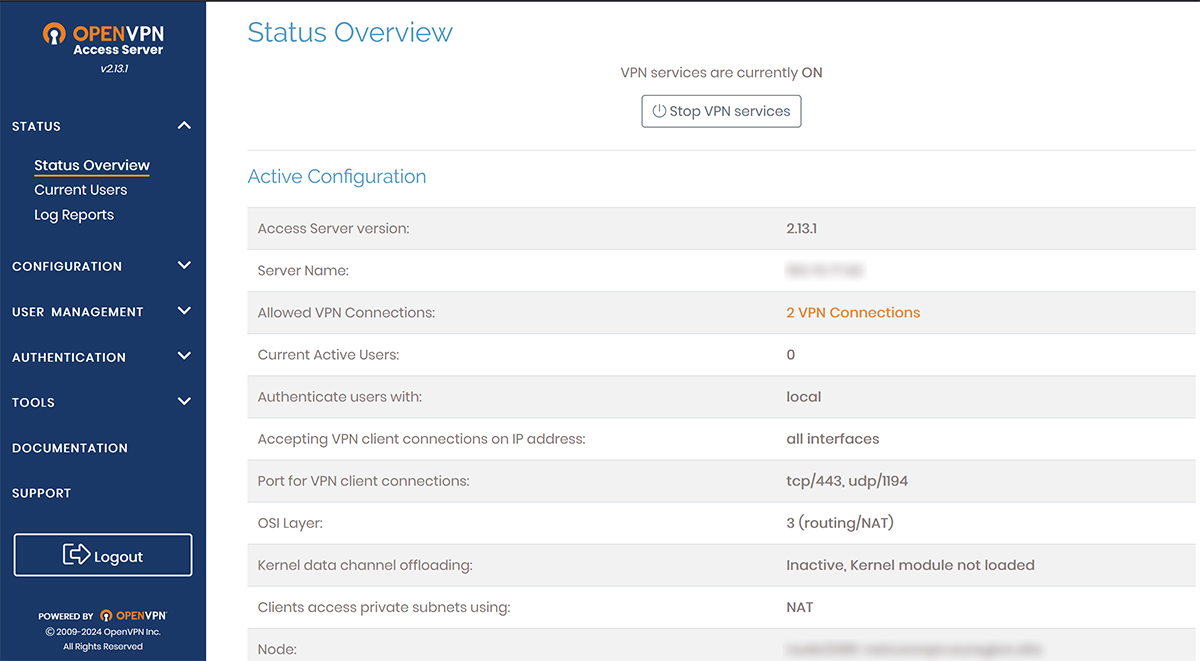Click the 'VPN services are currently ON' text
The height and width of the screenshot is (661, 1200).
[x=721, y=73]
